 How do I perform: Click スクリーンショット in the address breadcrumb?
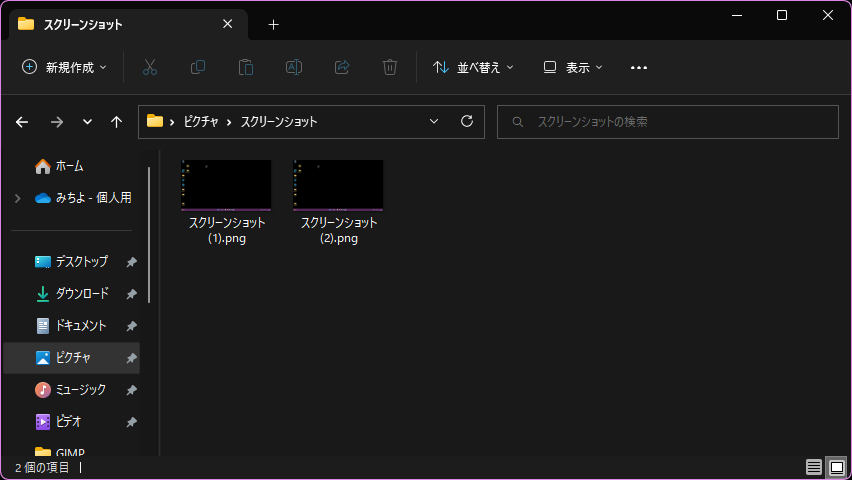(279, 122)
